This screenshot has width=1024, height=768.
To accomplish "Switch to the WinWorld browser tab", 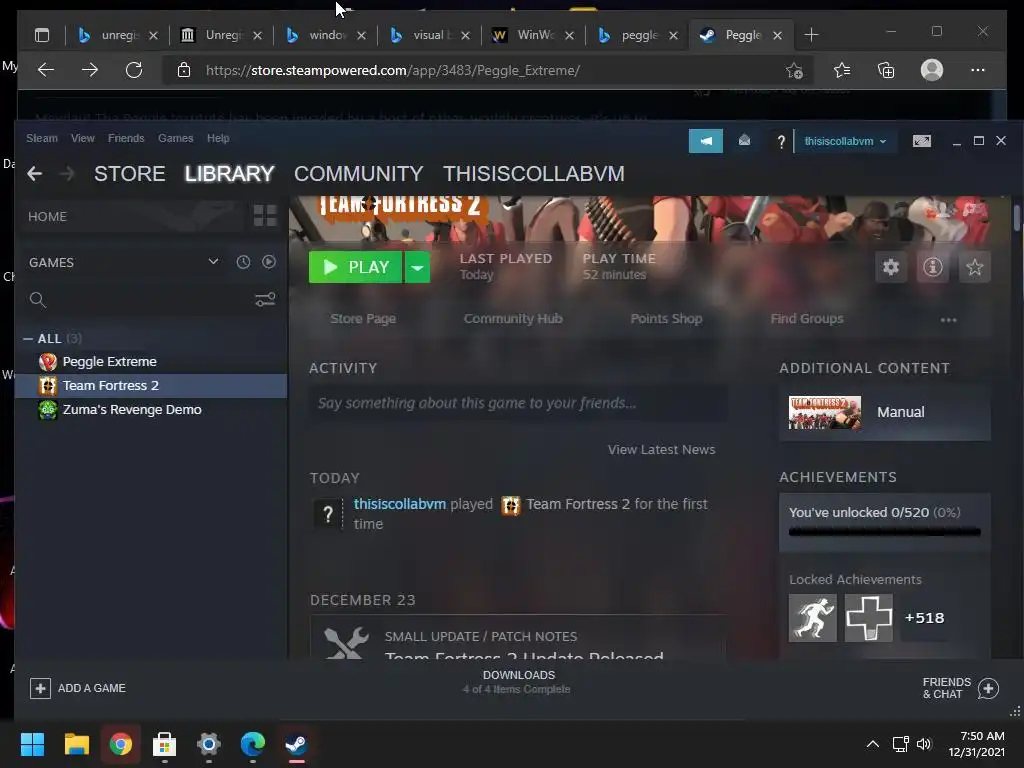I will point(534,35).
